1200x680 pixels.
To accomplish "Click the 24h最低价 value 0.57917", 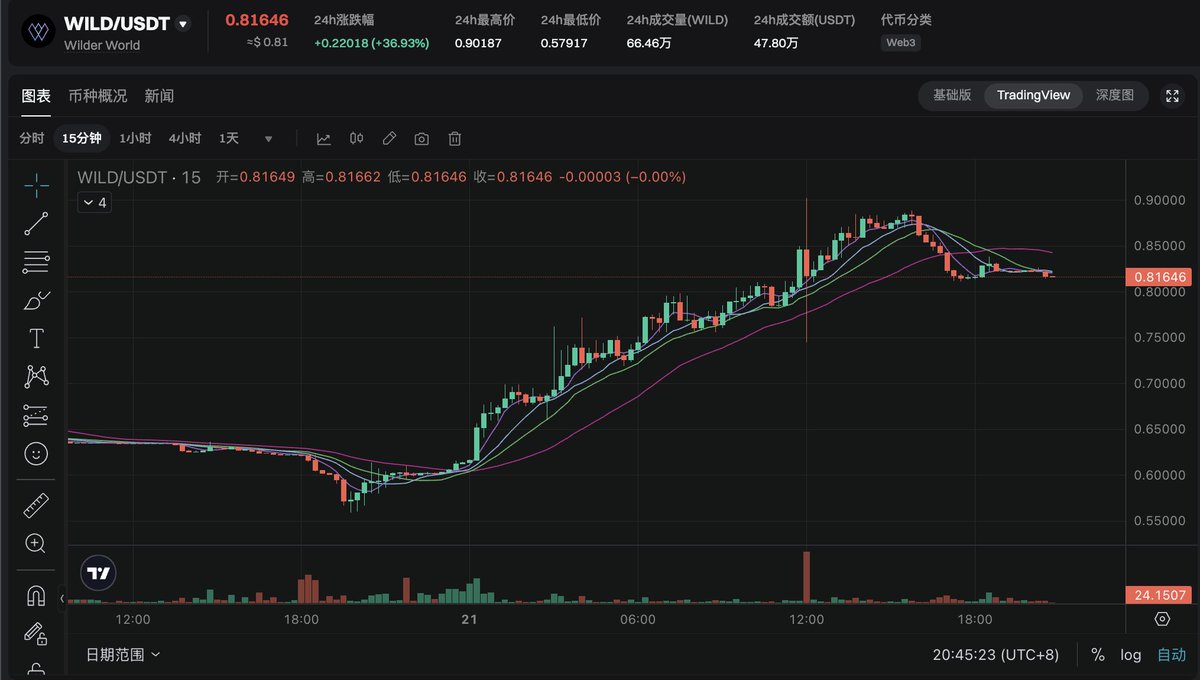I will [564, 43].
